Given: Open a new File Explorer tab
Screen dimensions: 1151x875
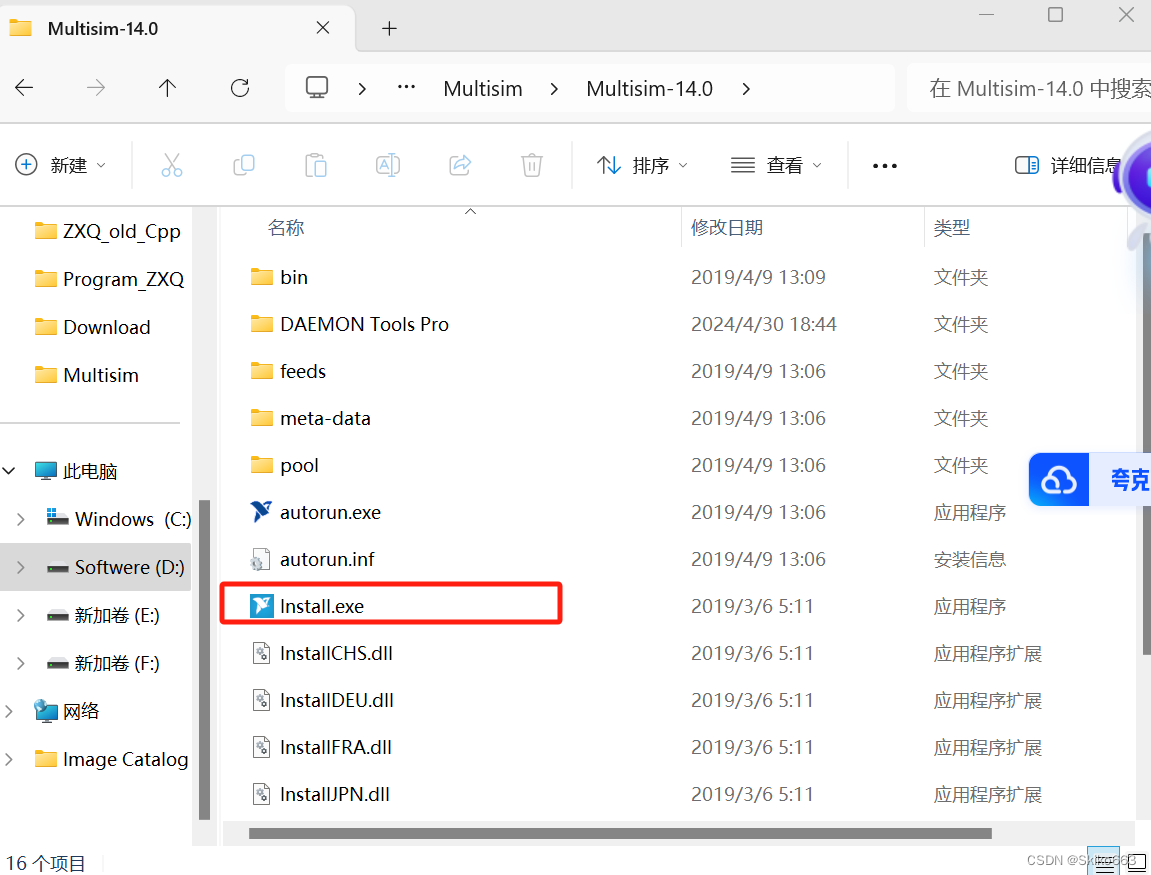Looking at the screenshot, I should (x=389, y=29).
